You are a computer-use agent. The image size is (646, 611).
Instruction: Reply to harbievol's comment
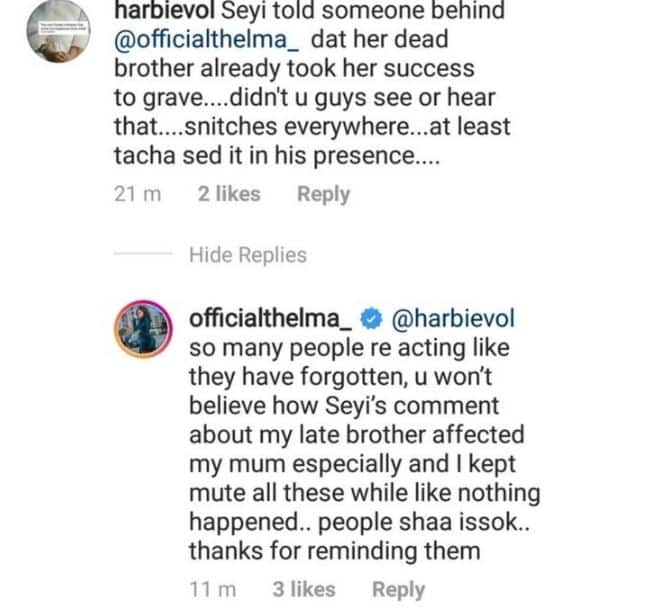323,194
